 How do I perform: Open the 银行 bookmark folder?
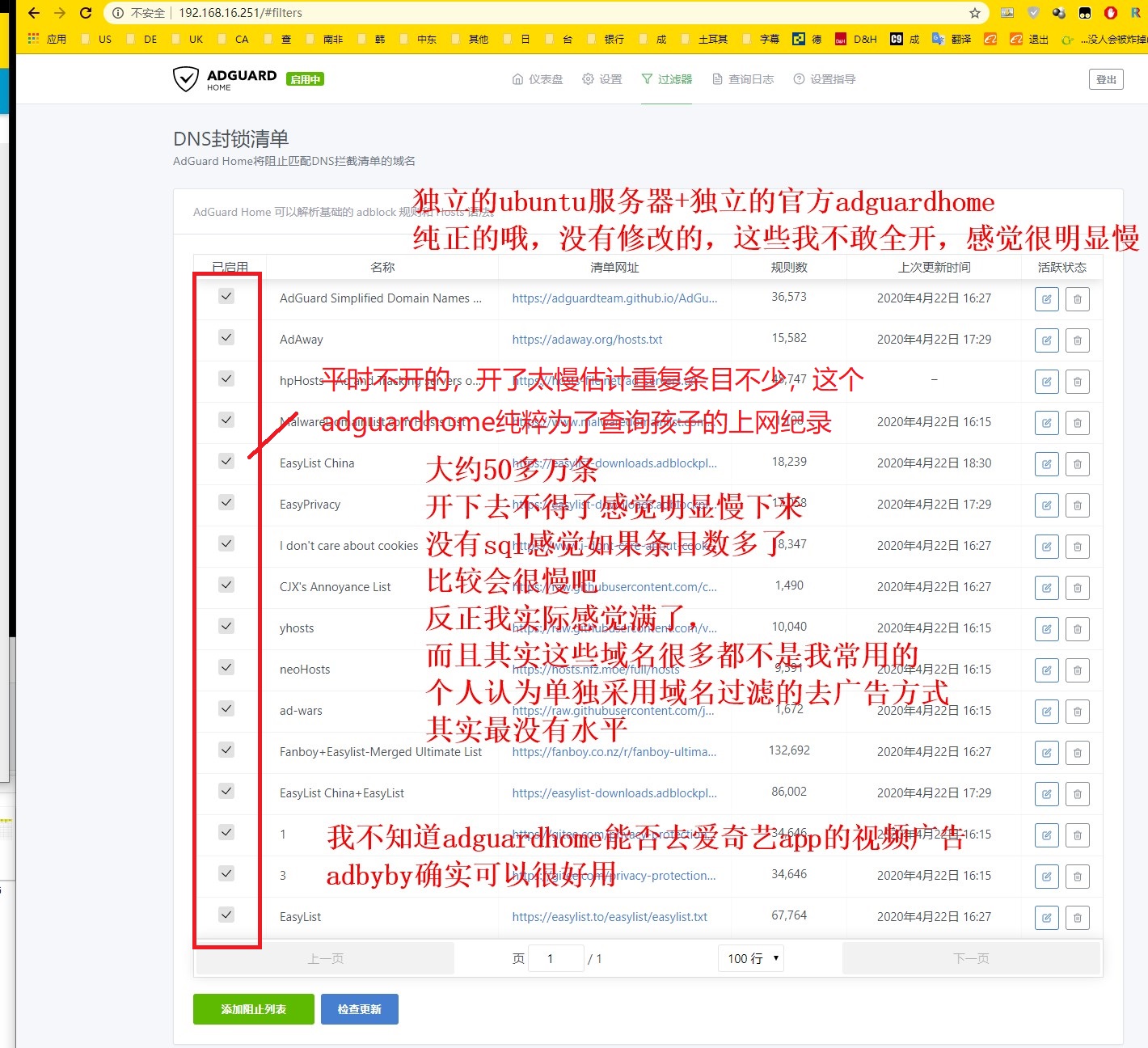[x=606, y=39]
